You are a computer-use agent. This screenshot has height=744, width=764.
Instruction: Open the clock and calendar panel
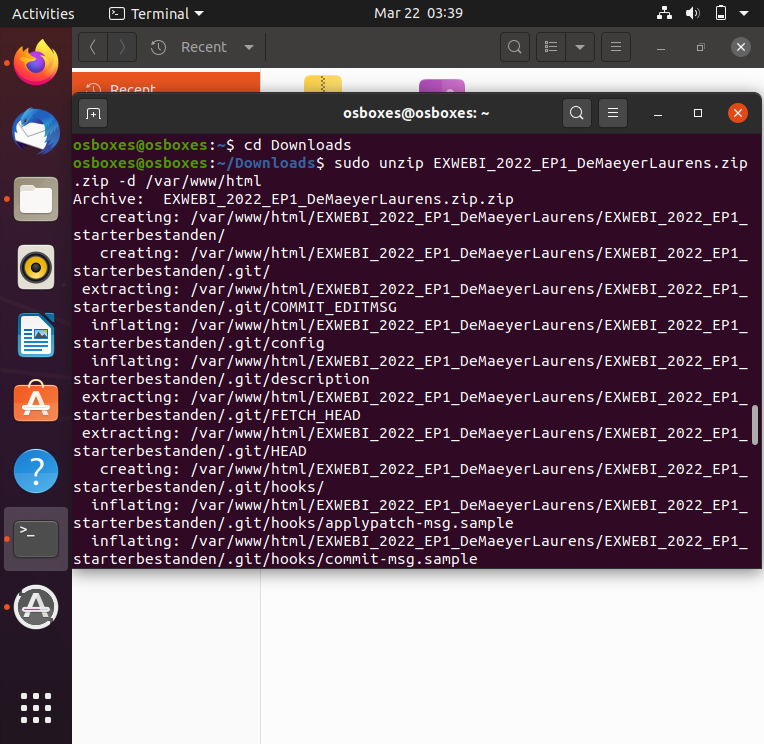[x=418, y=13]
